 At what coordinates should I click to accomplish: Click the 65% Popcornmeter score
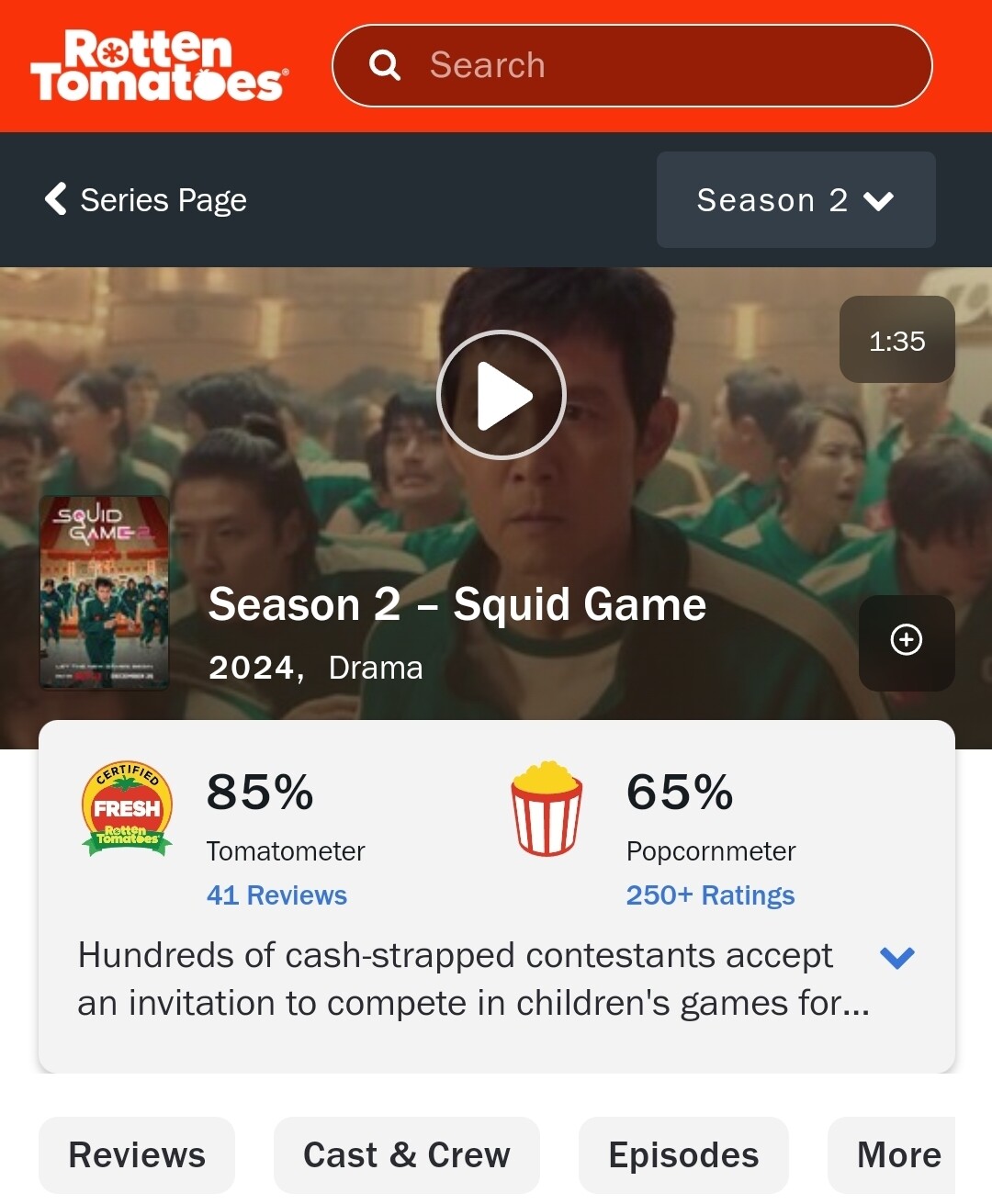pyautogui.click(x=680, y=792)
